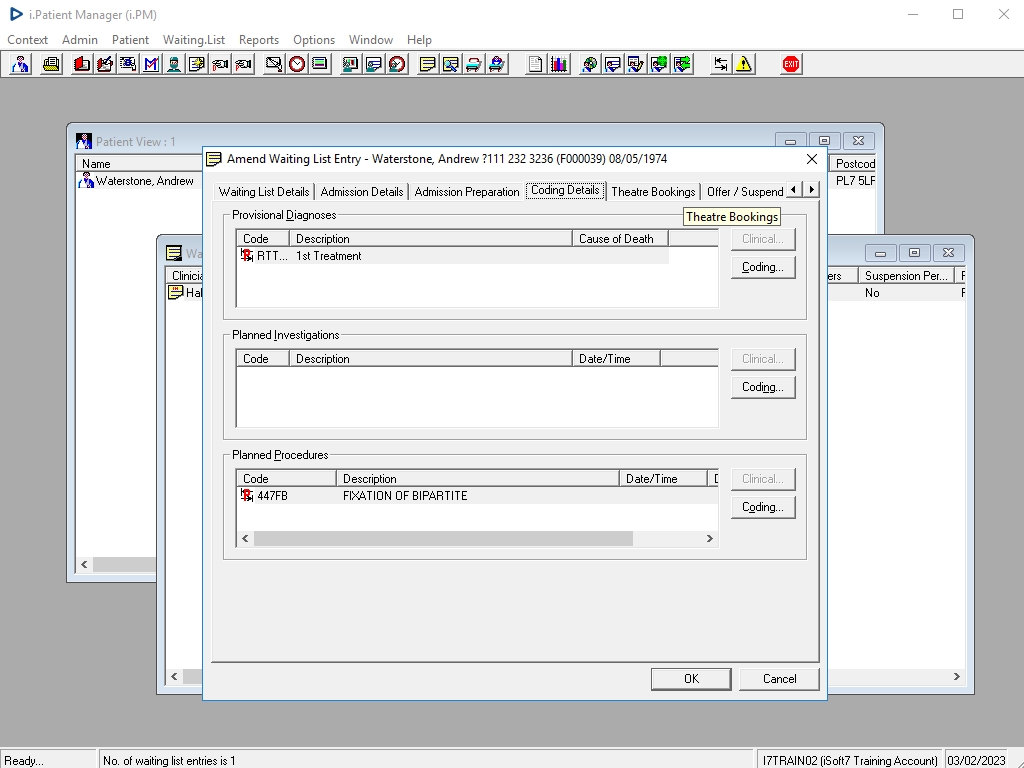
Task: Click the yellow warning triangle toolbar icon
Action: (x=744, y=64)
